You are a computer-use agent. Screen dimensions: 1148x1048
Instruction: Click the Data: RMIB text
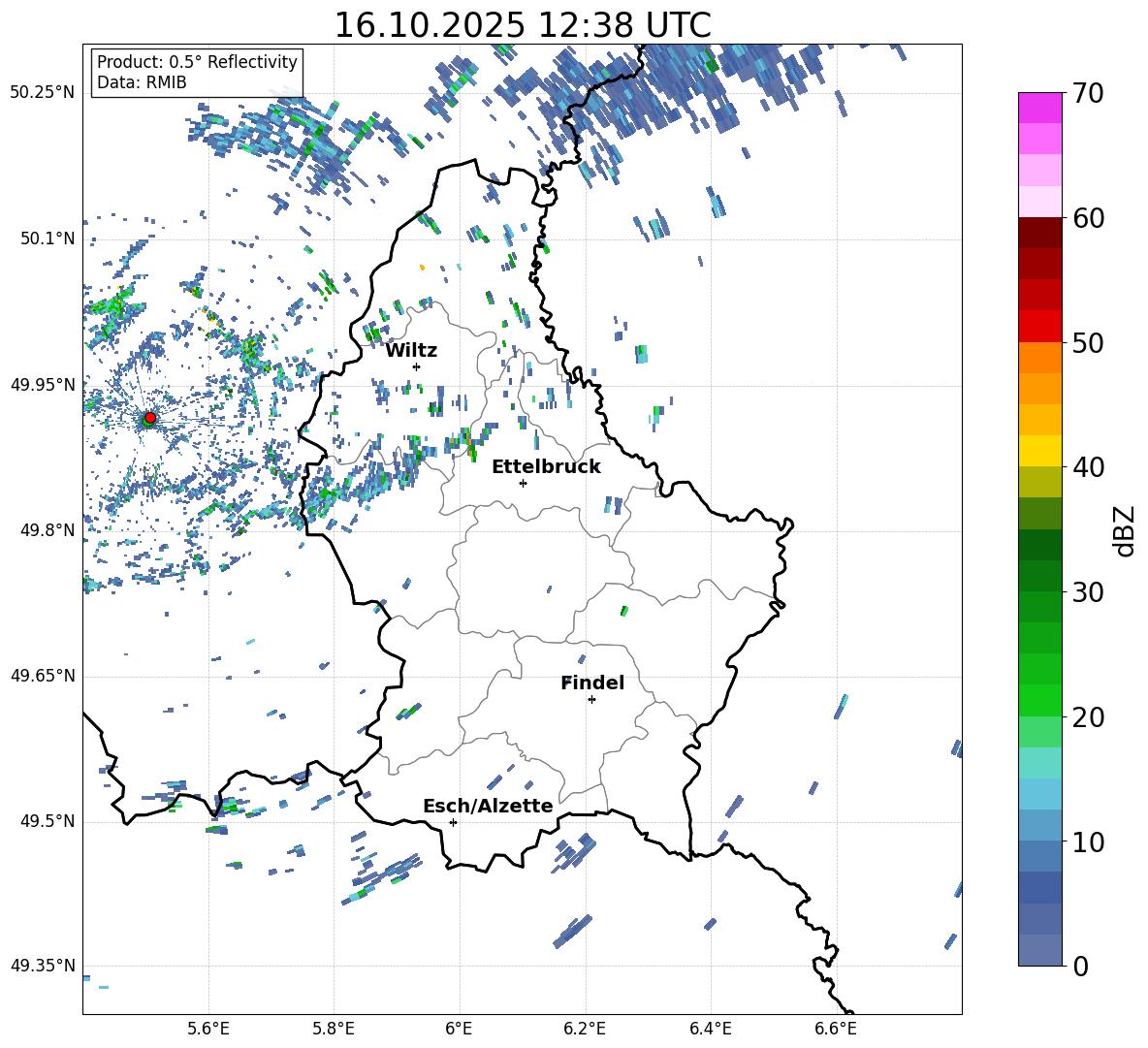point(142,82)
